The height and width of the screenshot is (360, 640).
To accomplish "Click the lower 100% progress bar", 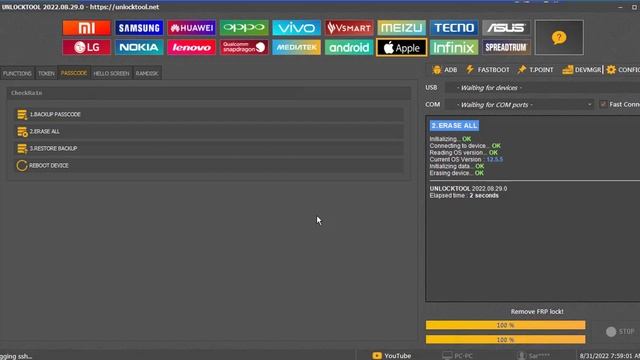I will pyautogui.click(x=505, y=340).
